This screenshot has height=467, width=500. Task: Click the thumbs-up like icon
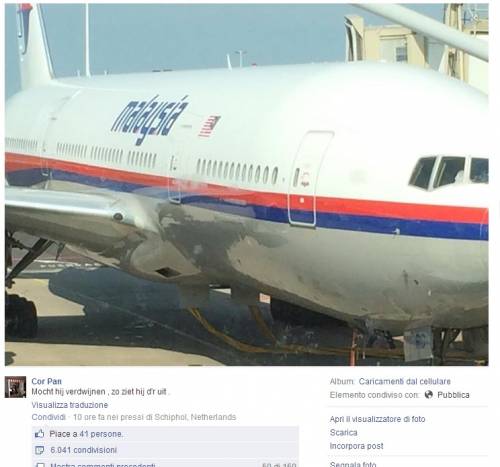coord(39,434)
